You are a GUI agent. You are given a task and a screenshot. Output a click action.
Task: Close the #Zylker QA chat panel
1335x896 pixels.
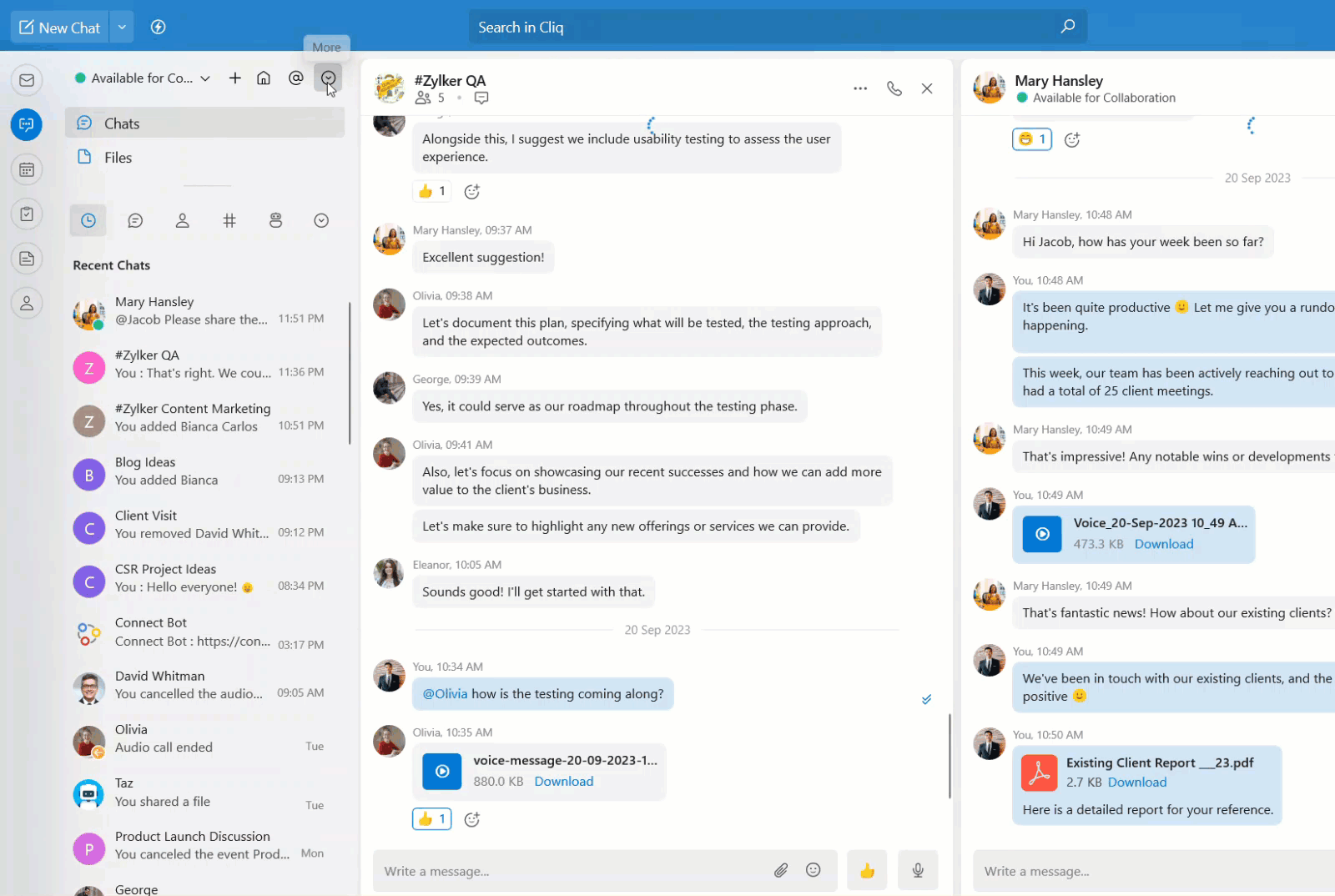point(927,88)
